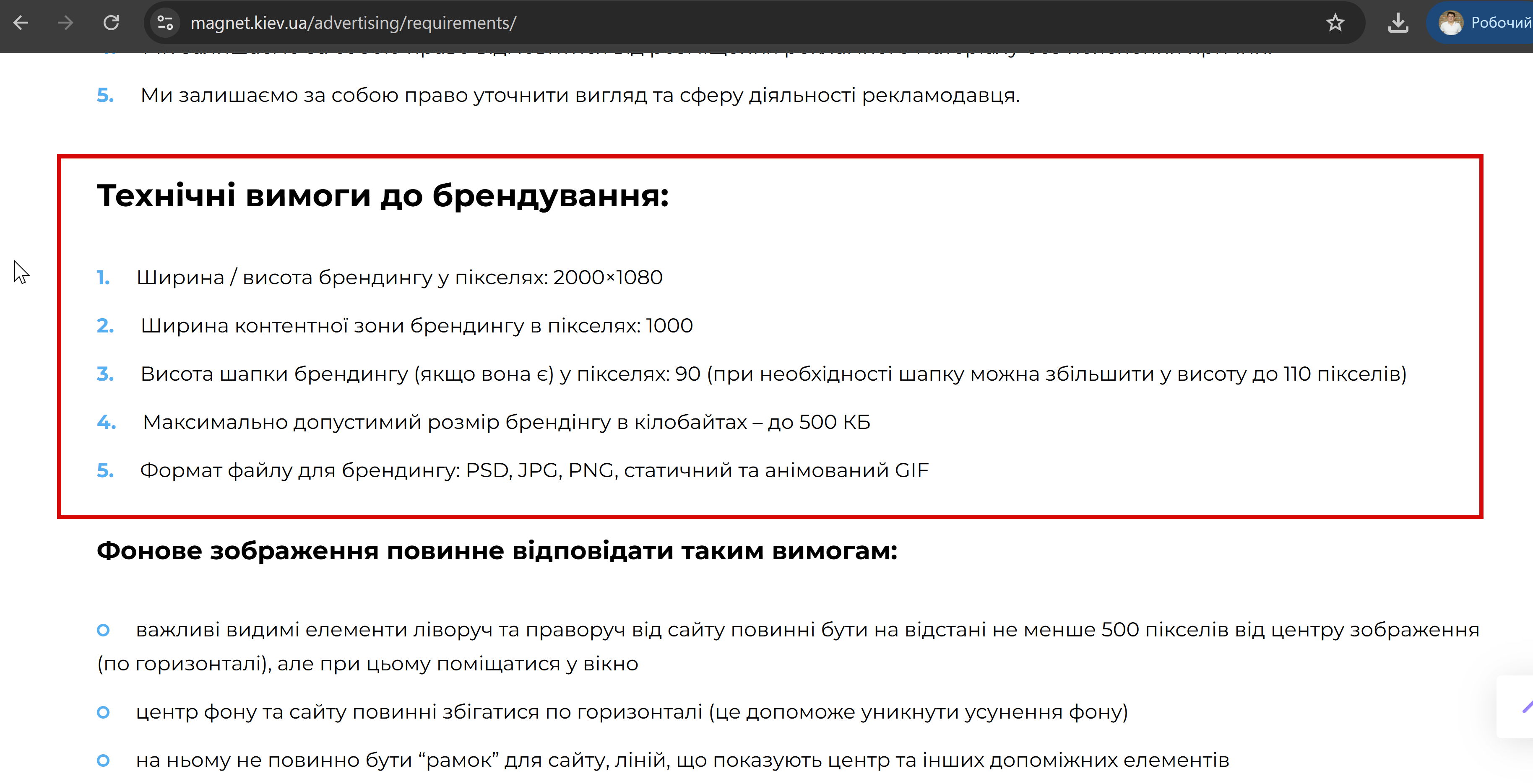Screen dimensions: 1533x784
Task: Click the profile avatar picture
Action: coord(1451,23)
